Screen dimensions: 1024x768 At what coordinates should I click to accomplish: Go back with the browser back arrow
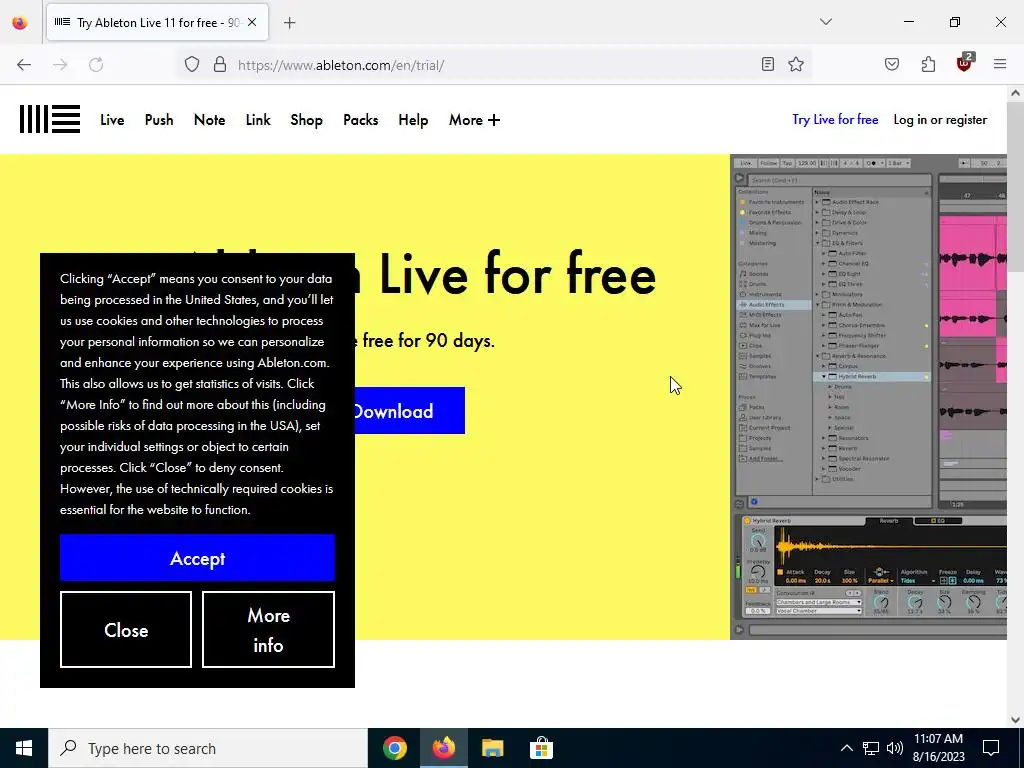pos(24,65)
